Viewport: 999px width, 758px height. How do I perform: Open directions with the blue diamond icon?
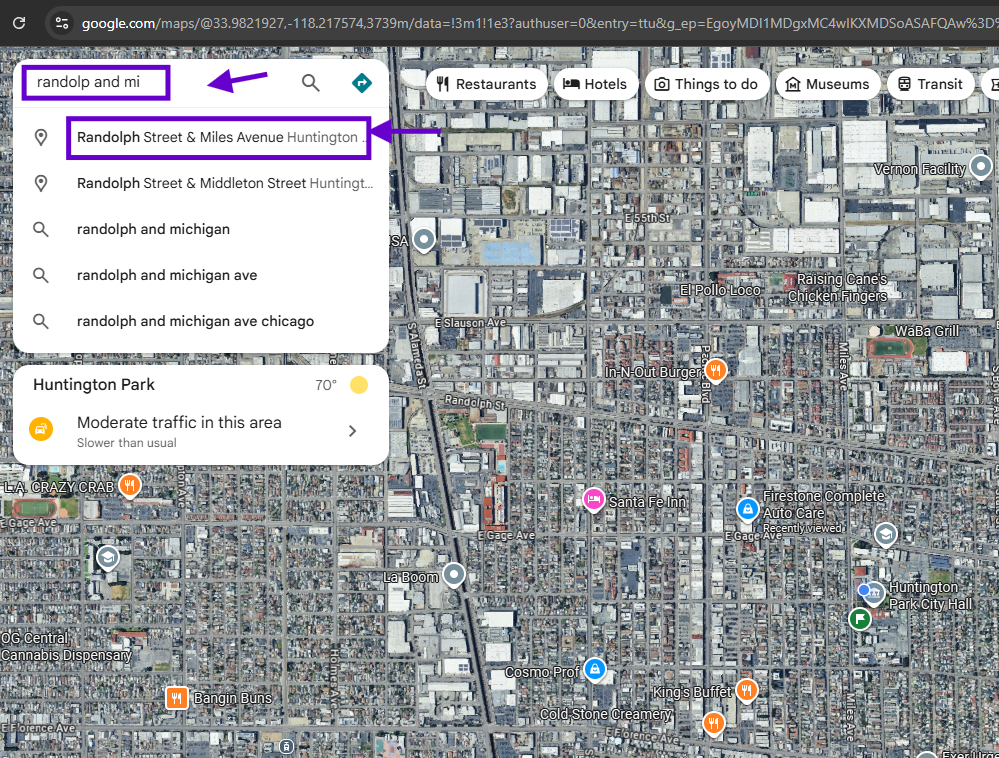pos(361,83)
